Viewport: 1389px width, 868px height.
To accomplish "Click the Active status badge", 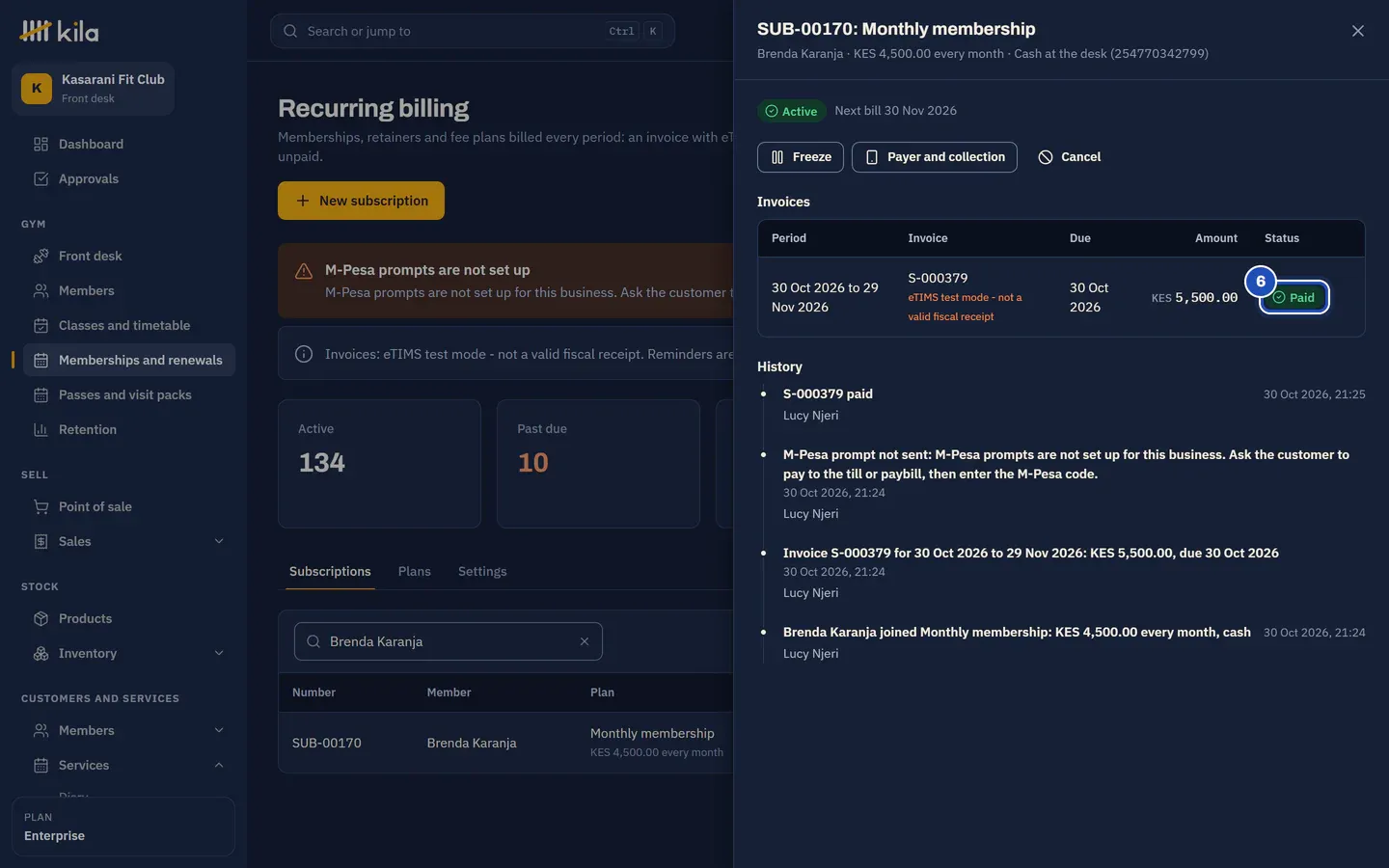I will coord(791,111).
